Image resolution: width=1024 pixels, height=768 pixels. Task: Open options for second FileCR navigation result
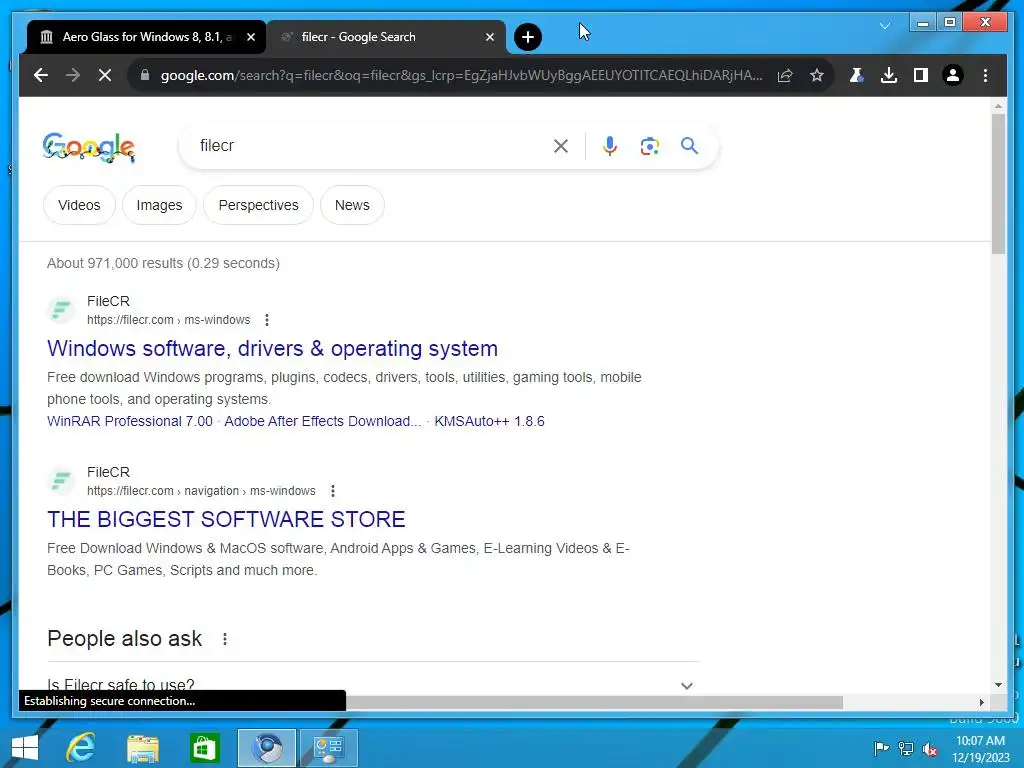point(332,491)
